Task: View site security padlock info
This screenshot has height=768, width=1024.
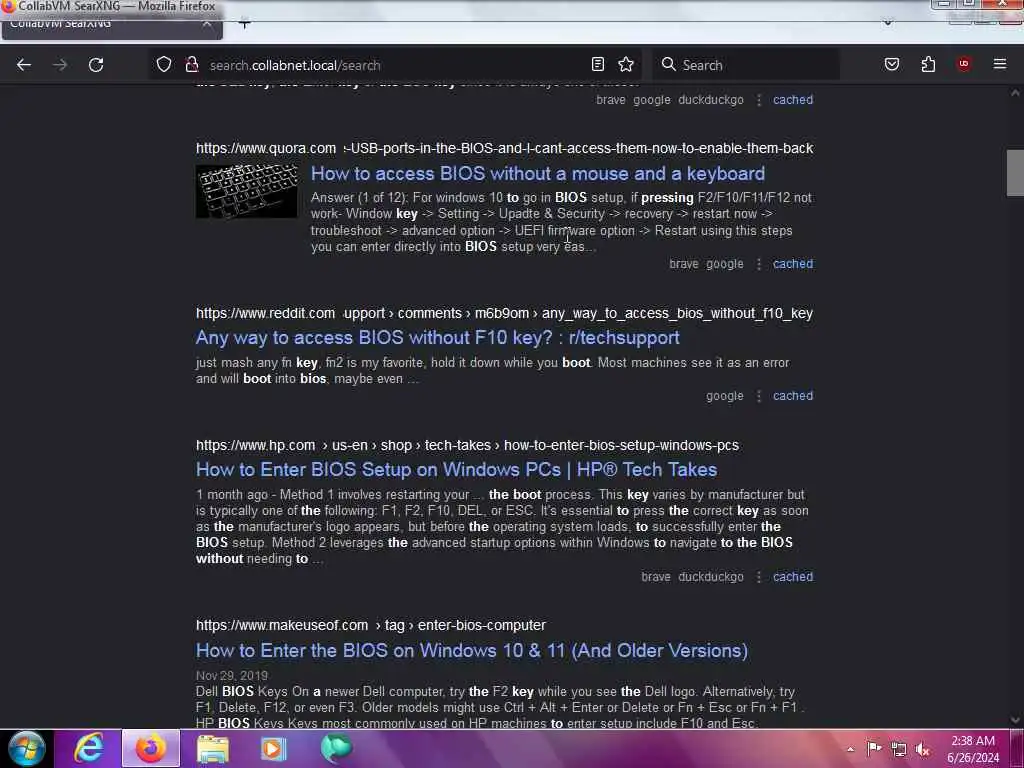Action: [191, 64]
